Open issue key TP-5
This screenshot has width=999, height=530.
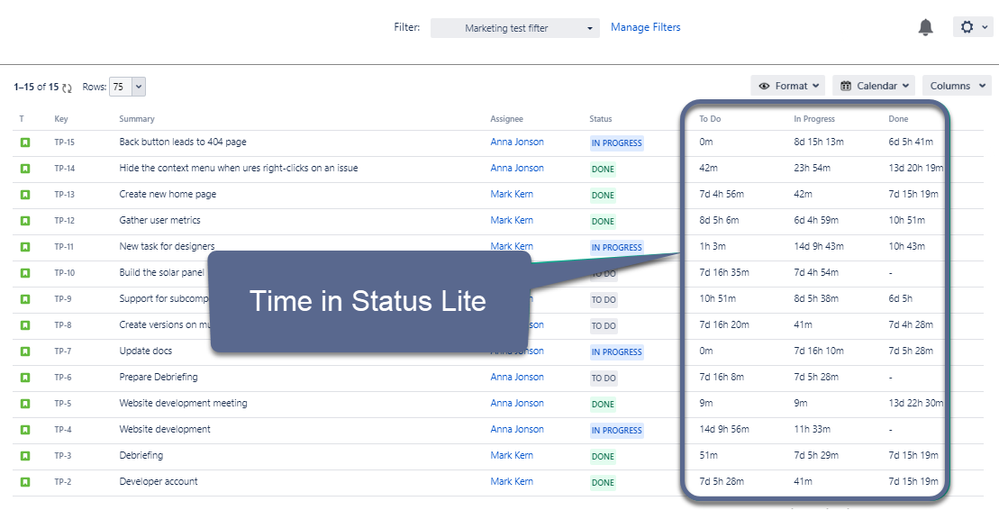pyautogui.click(x=62, y=404)
